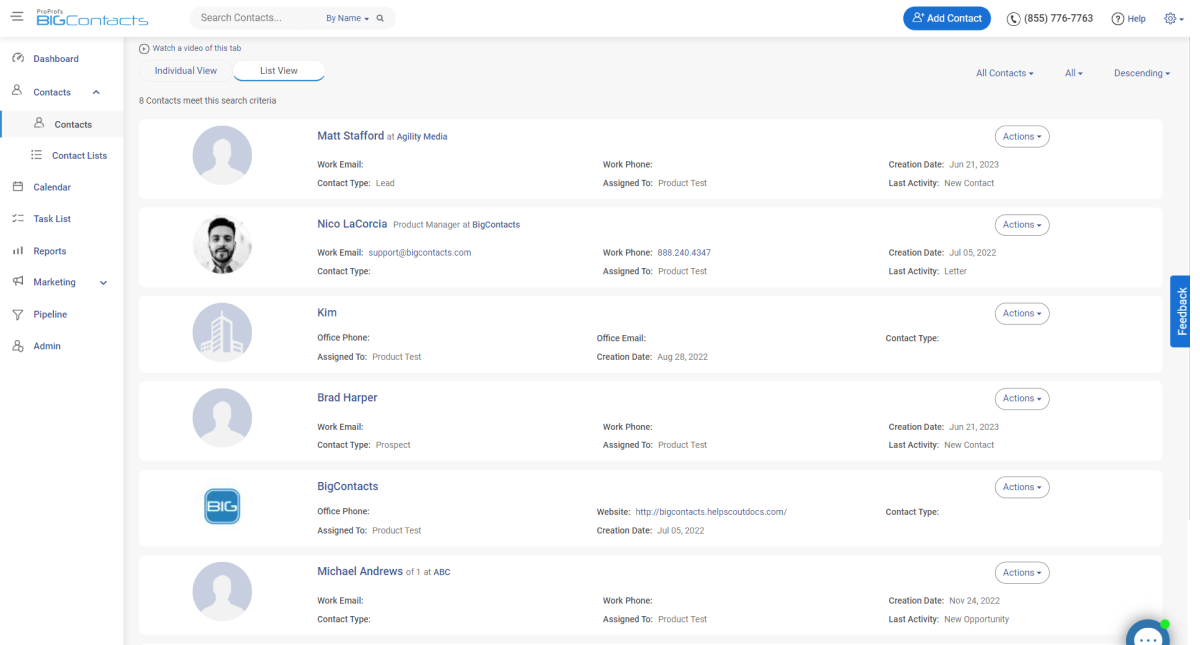Click the BigContacts BIG logo thumbnail
Viewport: 1200px width, 645px height.
point(222,506)
